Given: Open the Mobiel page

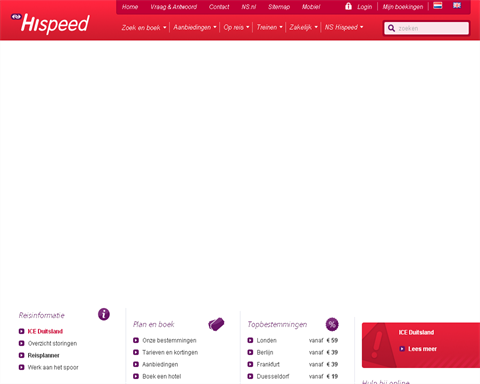Looking at the screenshot, I should point(311,7).
